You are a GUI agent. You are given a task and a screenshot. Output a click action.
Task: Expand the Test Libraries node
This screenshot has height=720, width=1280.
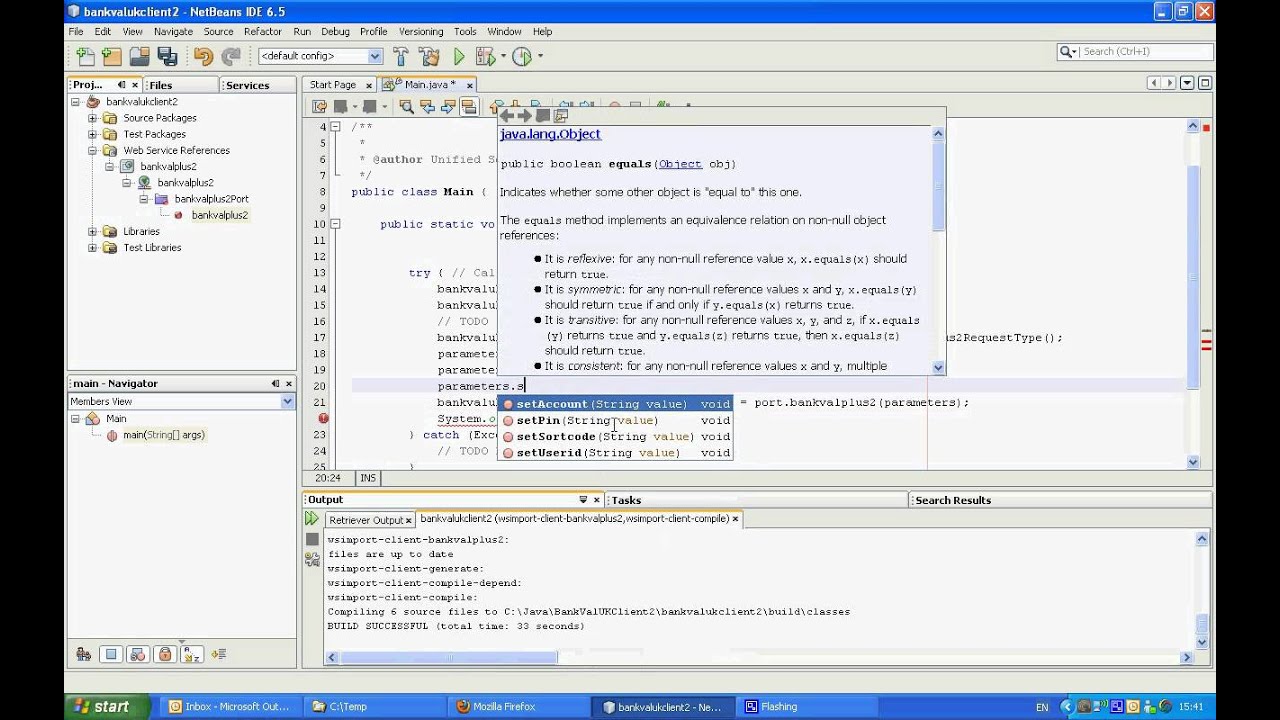(92, 247)
